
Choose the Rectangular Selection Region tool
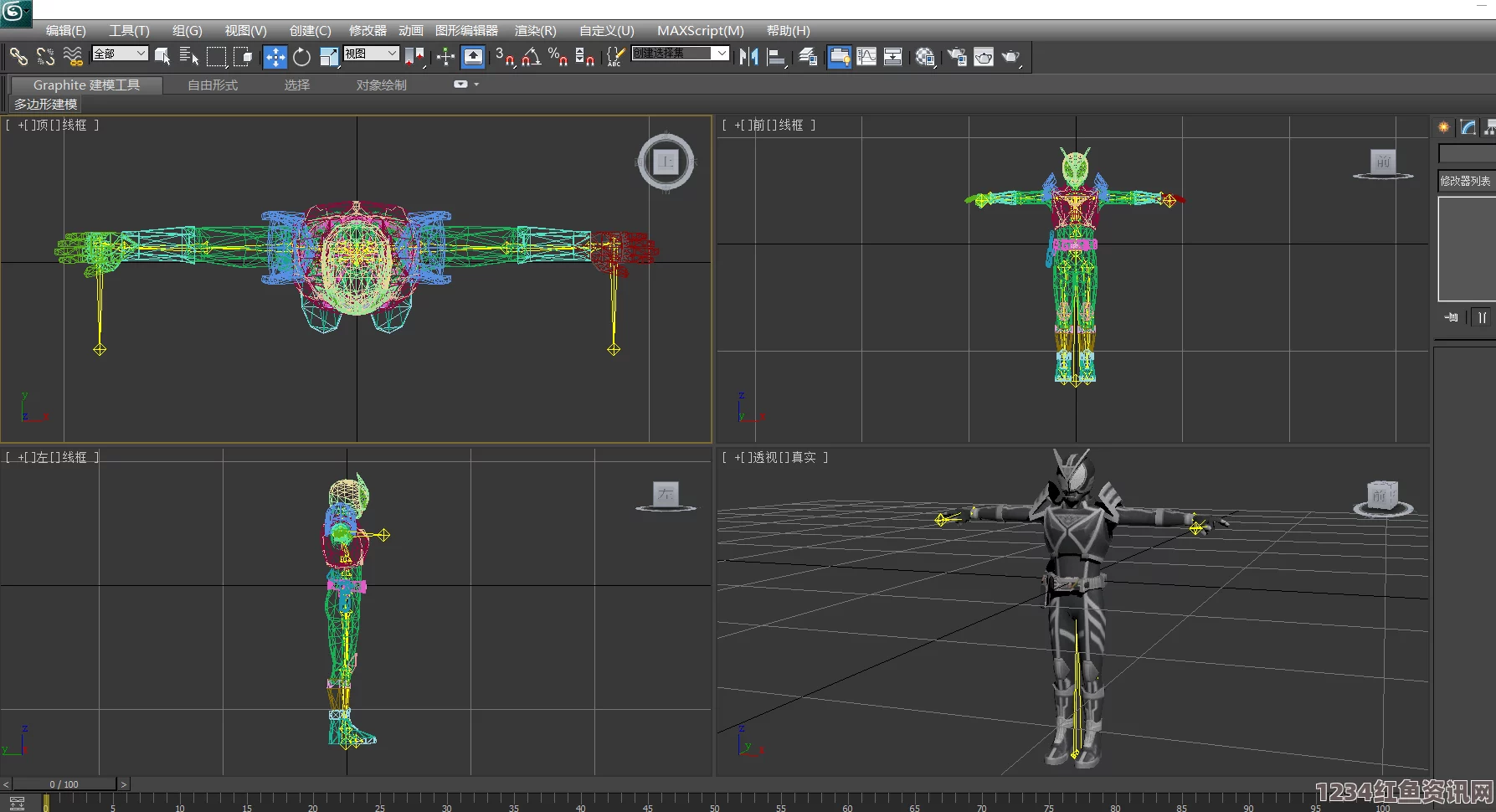(x=217, y=56)
